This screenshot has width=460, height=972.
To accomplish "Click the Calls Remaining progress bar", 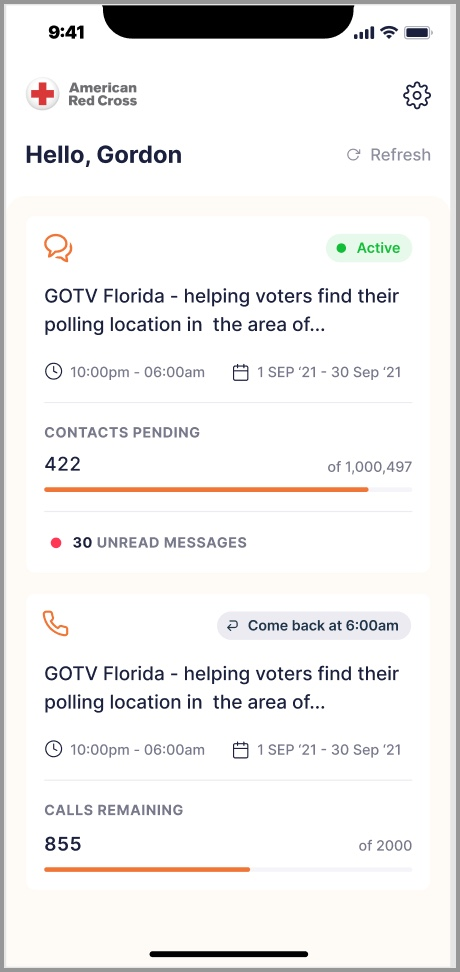I will click(228, 870).
